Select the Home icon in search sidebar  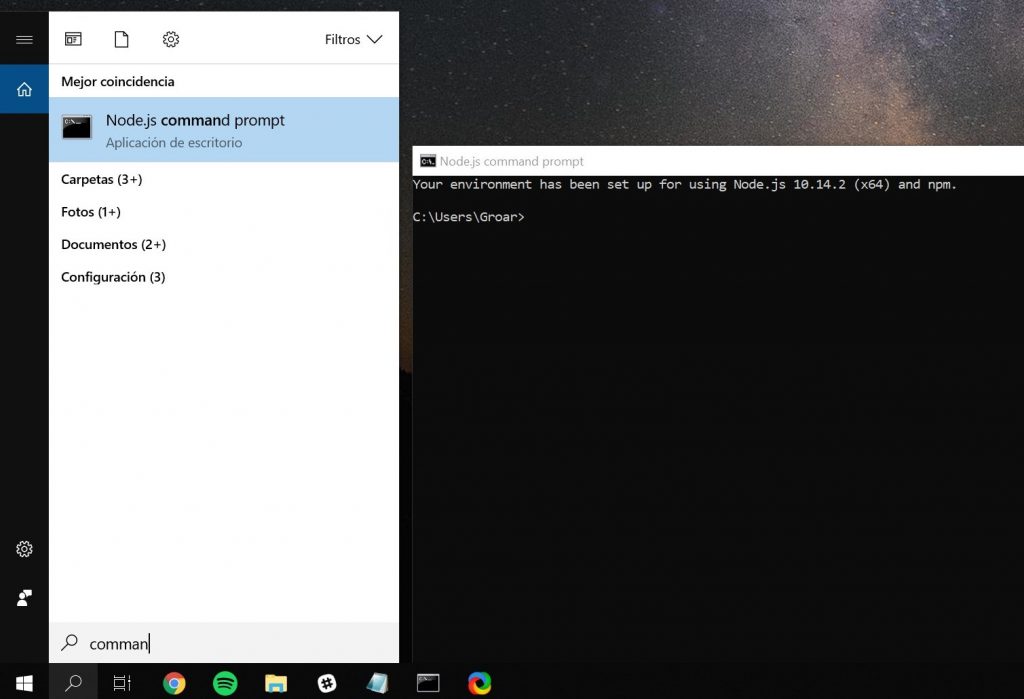(x=24, y=89)
